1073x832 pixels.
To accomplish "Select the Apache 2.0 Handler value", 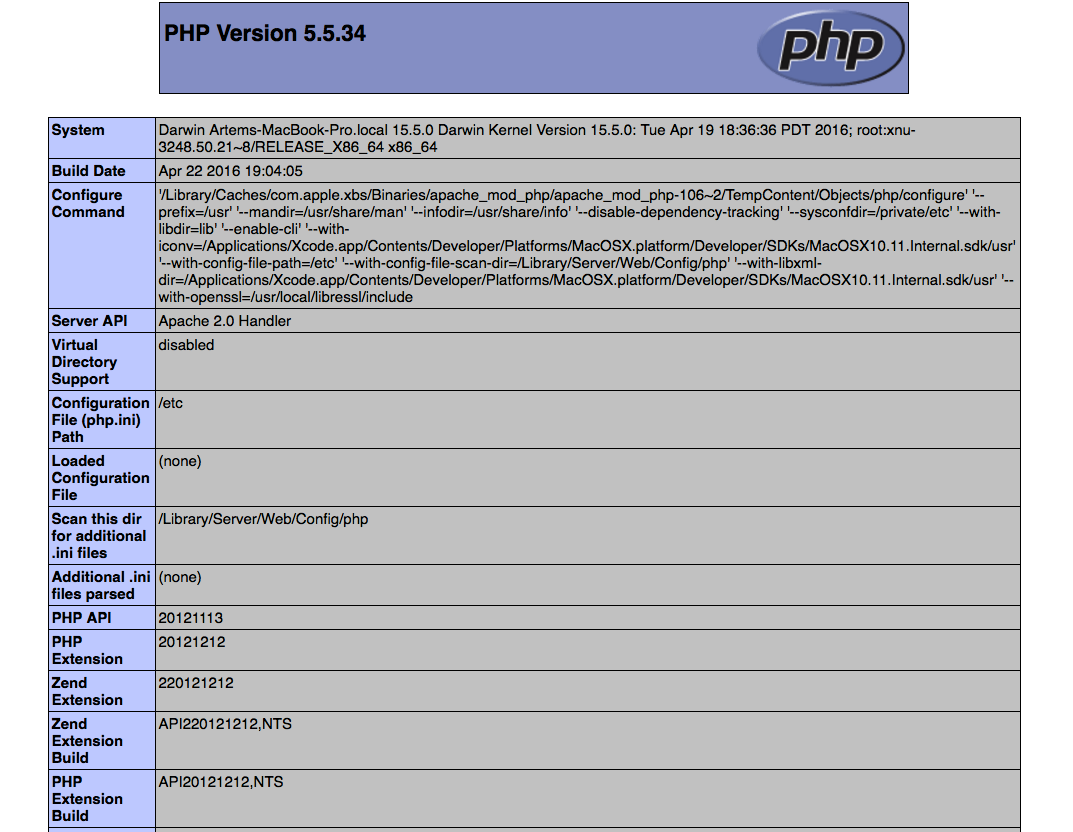I will tap(225, 321).
